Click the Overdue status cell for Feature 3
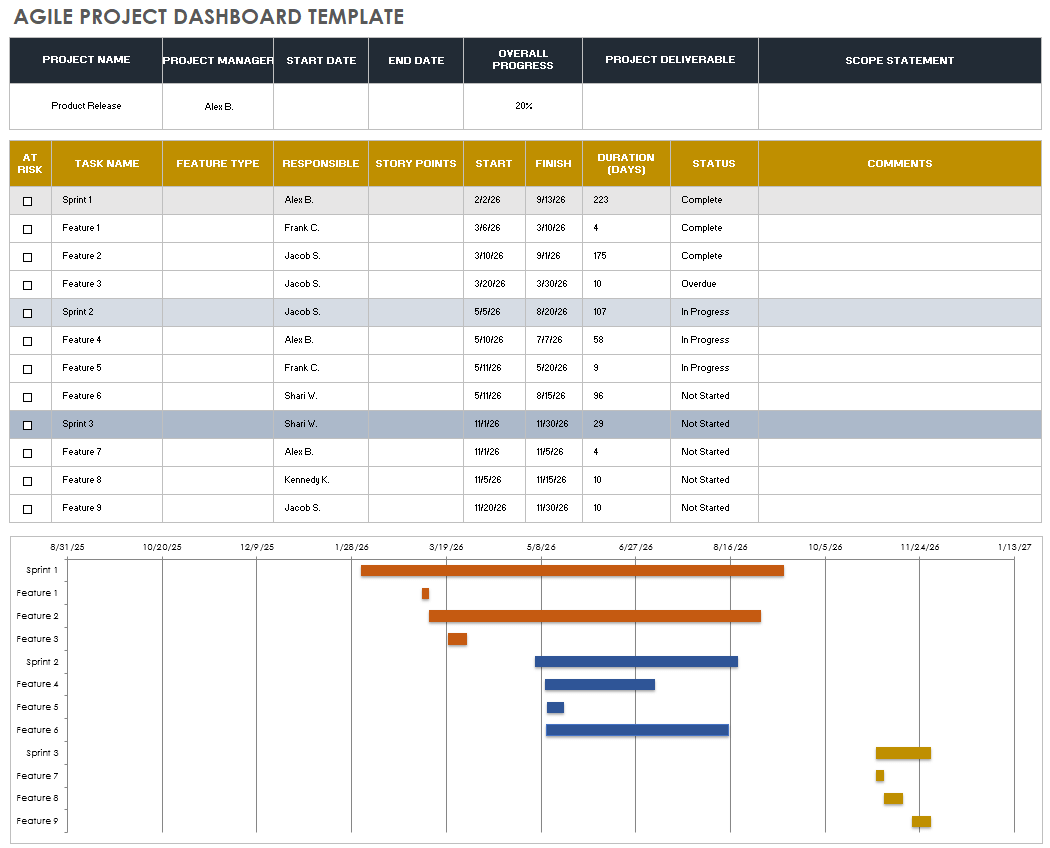 coord(714,284)
